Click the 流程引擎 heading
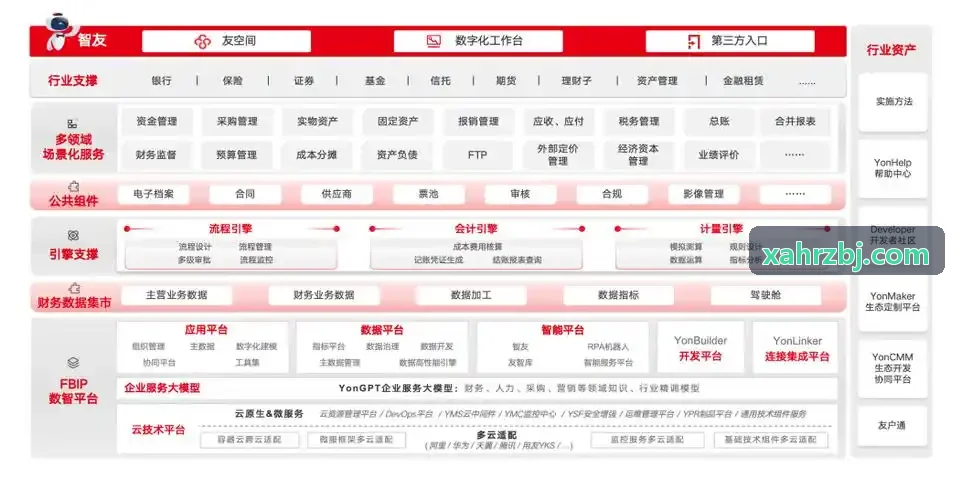This screenshot has height=500, width=961. (230, 229)
